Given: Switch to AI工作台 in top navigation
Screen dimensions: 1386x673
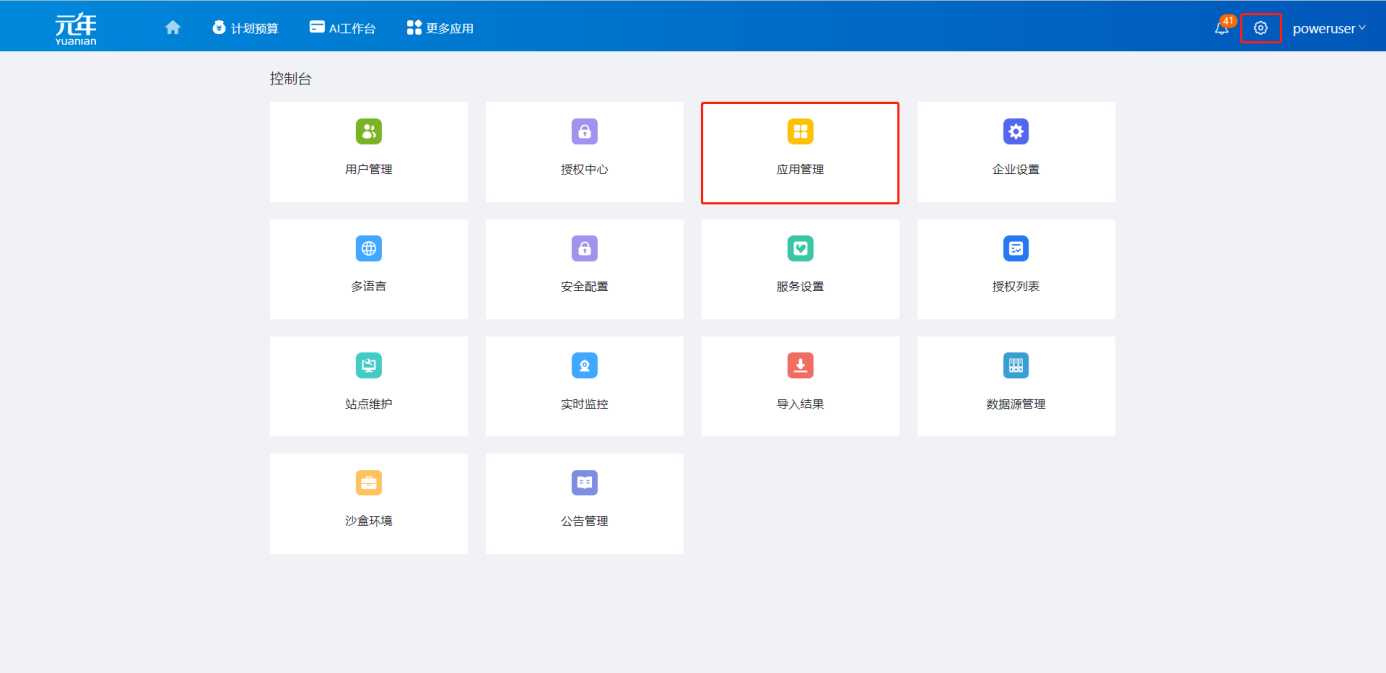Looking at the screenshot, I should click(x=342, y=28).
